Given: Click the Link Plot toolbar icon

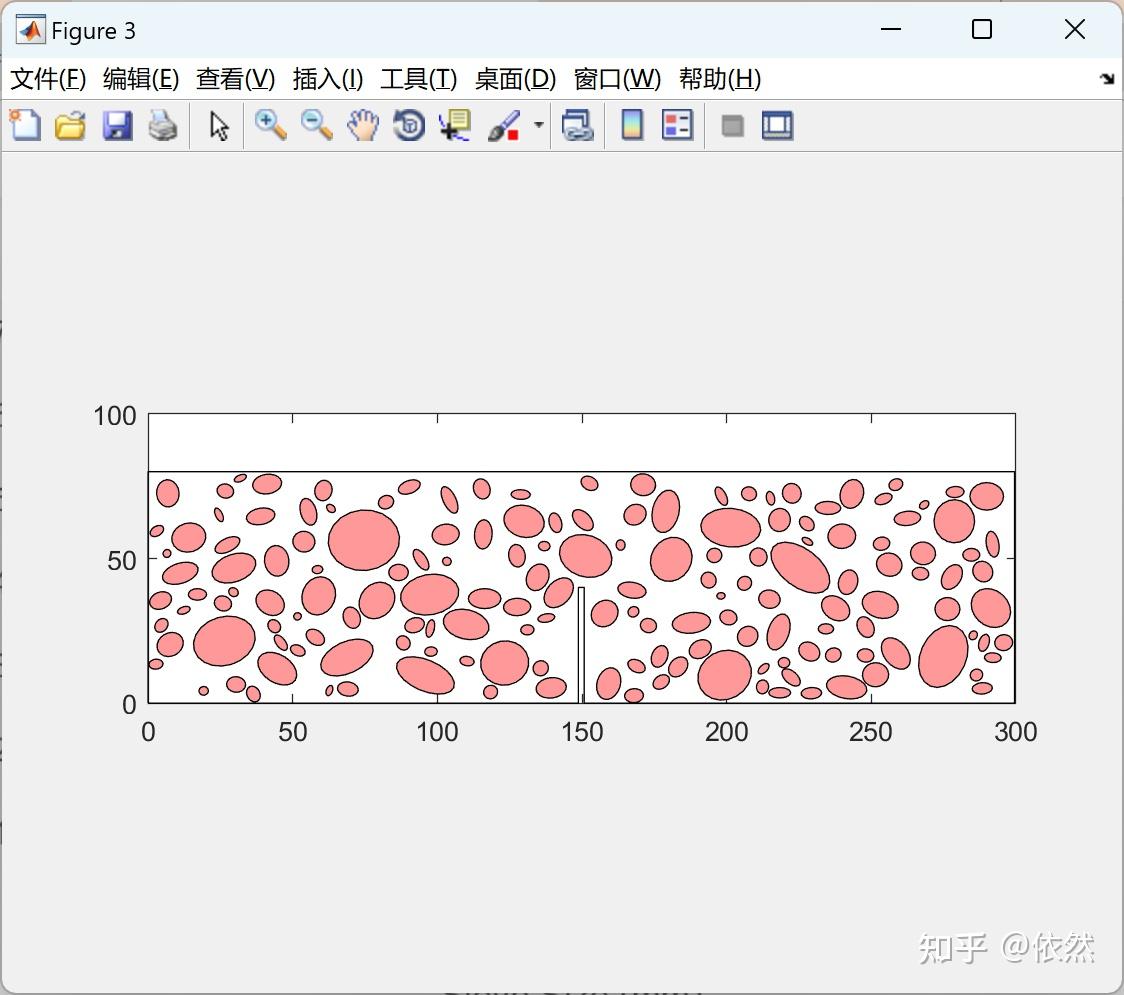Looking at the screenshot, I should (578, 125).
